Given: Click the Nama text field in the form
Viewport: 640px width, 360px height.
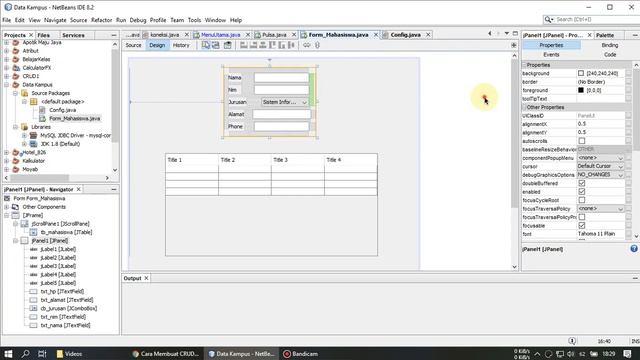Looking at the screenshot, I should (x=282, y=78).
